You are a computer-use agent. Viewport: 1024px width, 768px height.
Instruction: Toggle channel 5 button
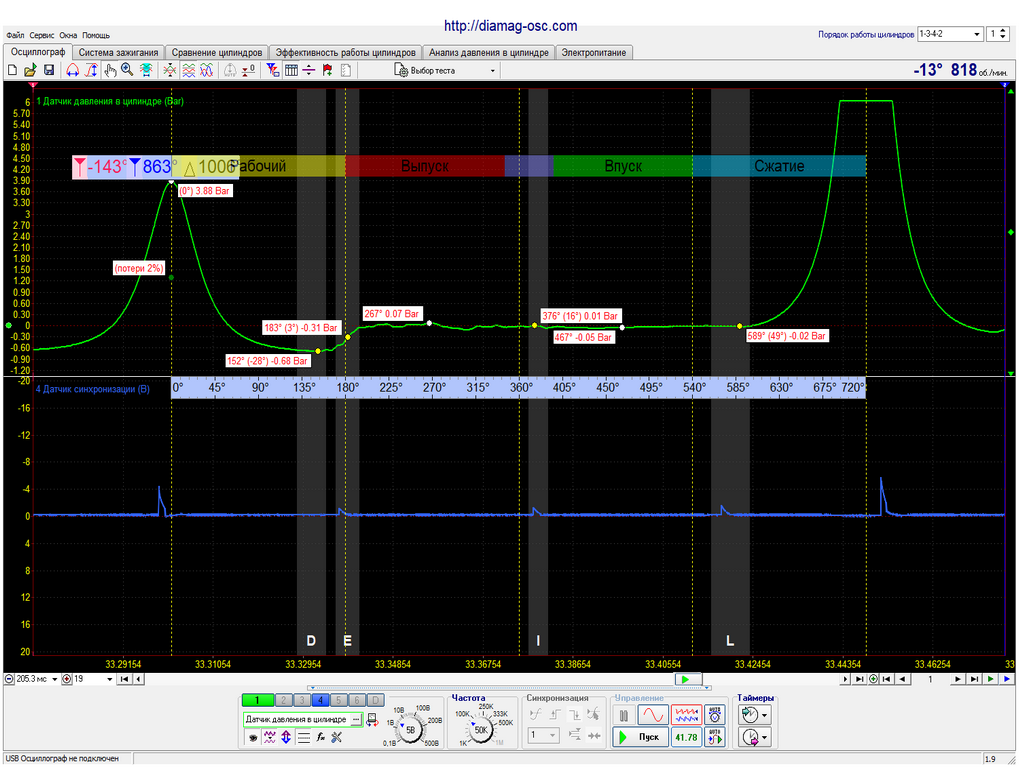pyautogui.click(x=338, y=700)
